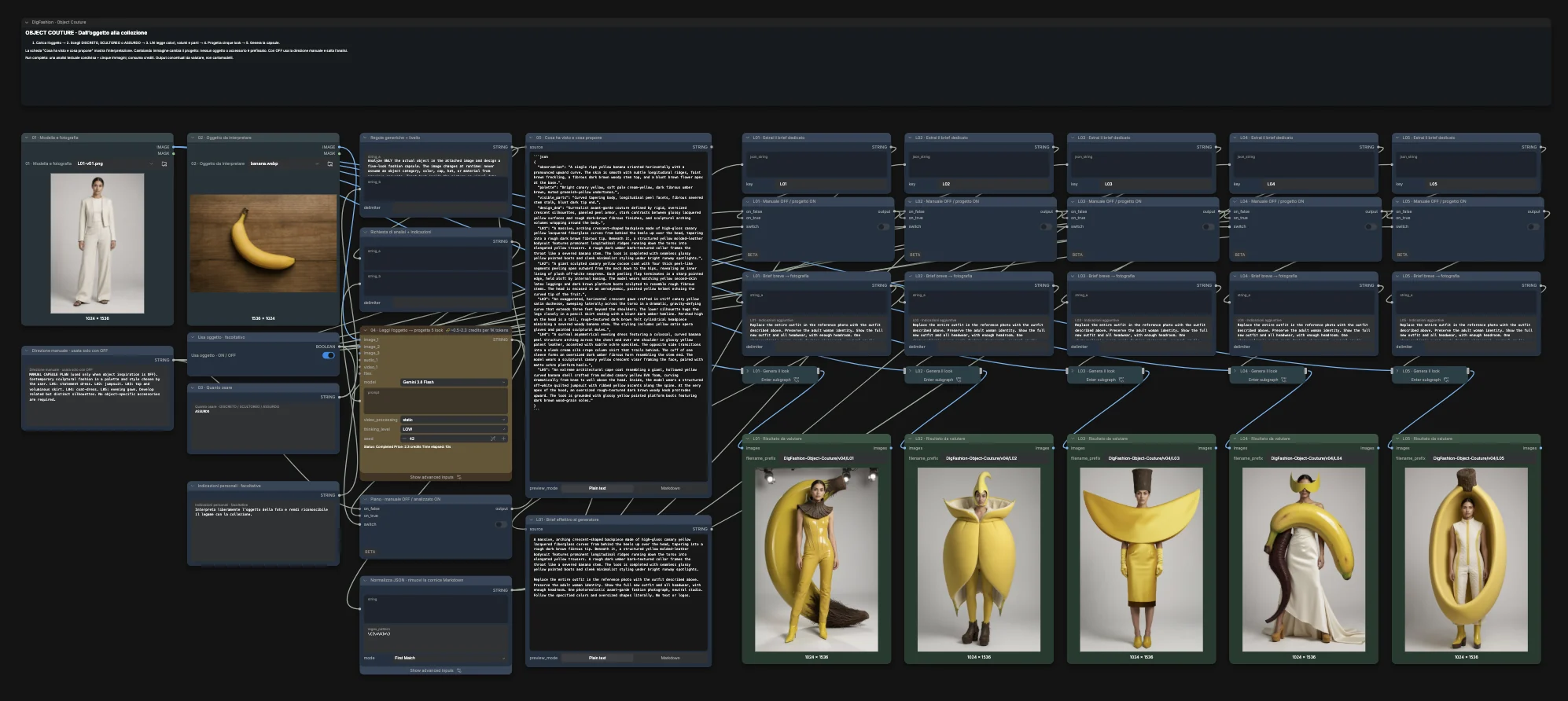Click advanced inputs icon in the Leggi l'oggetto node

click(x=459, y=477)
